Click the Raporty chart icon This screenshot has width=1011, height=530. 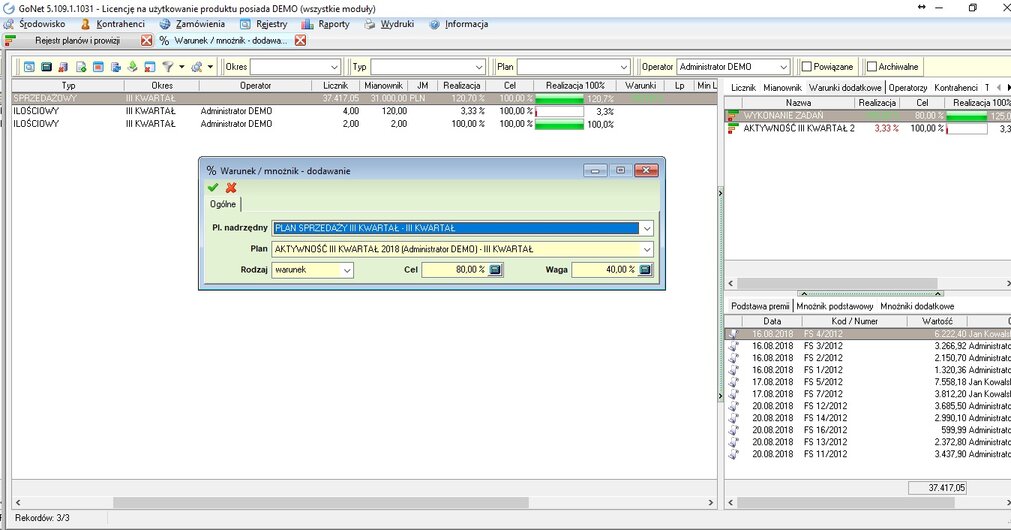pyautogui.click(x=308, y=24)
